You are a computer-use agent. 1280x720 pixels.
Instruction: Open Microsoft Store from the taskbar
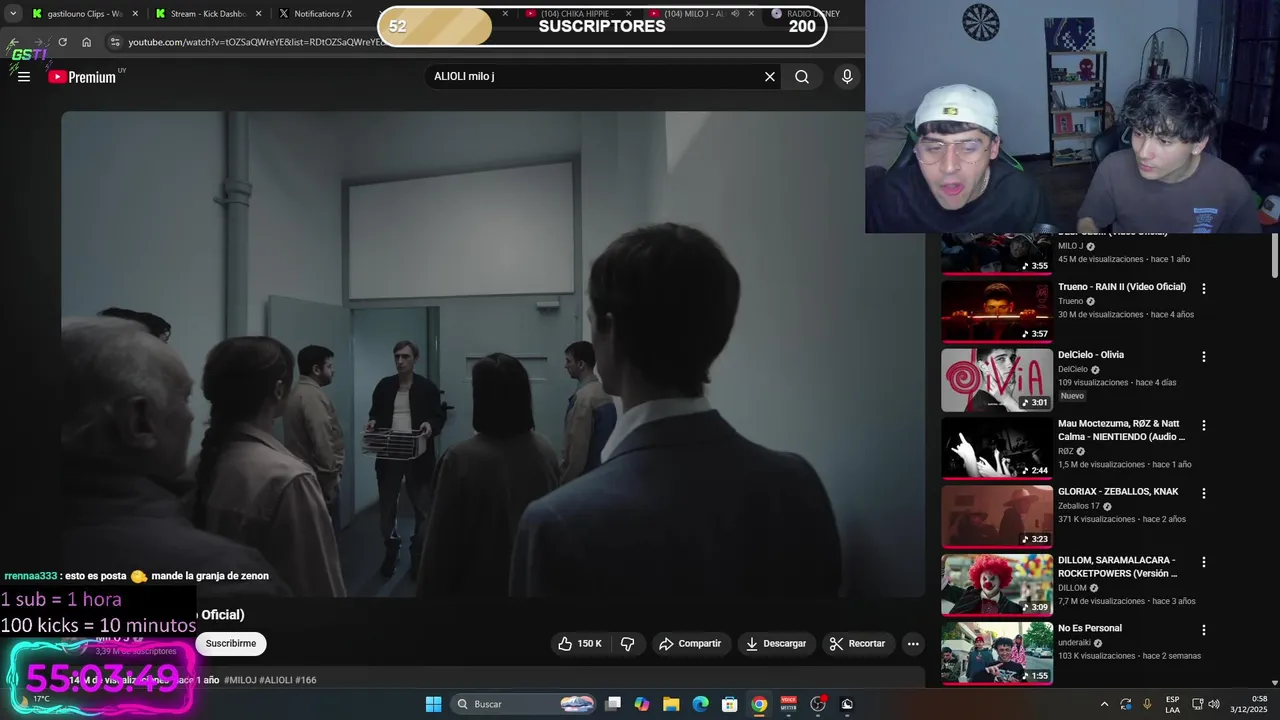730,704
